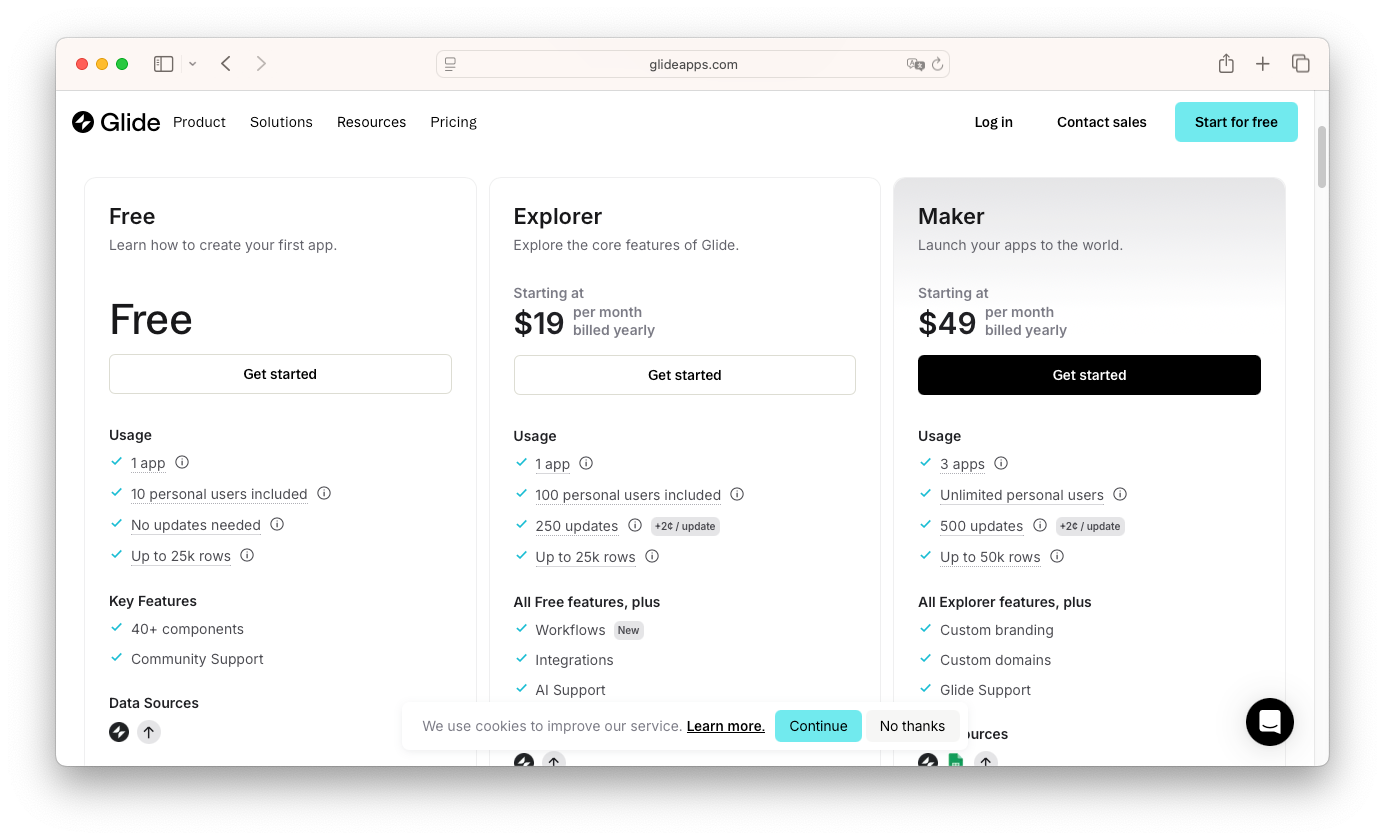Open the Solutions menu

[x=281, y=122]
